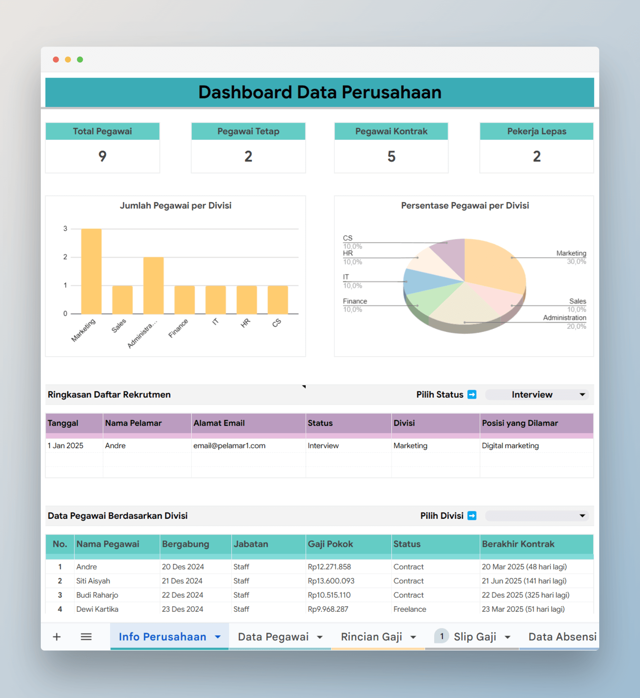Click the red window close dot
Viewport: 640px width, 698px height.
tap(56, 60)
